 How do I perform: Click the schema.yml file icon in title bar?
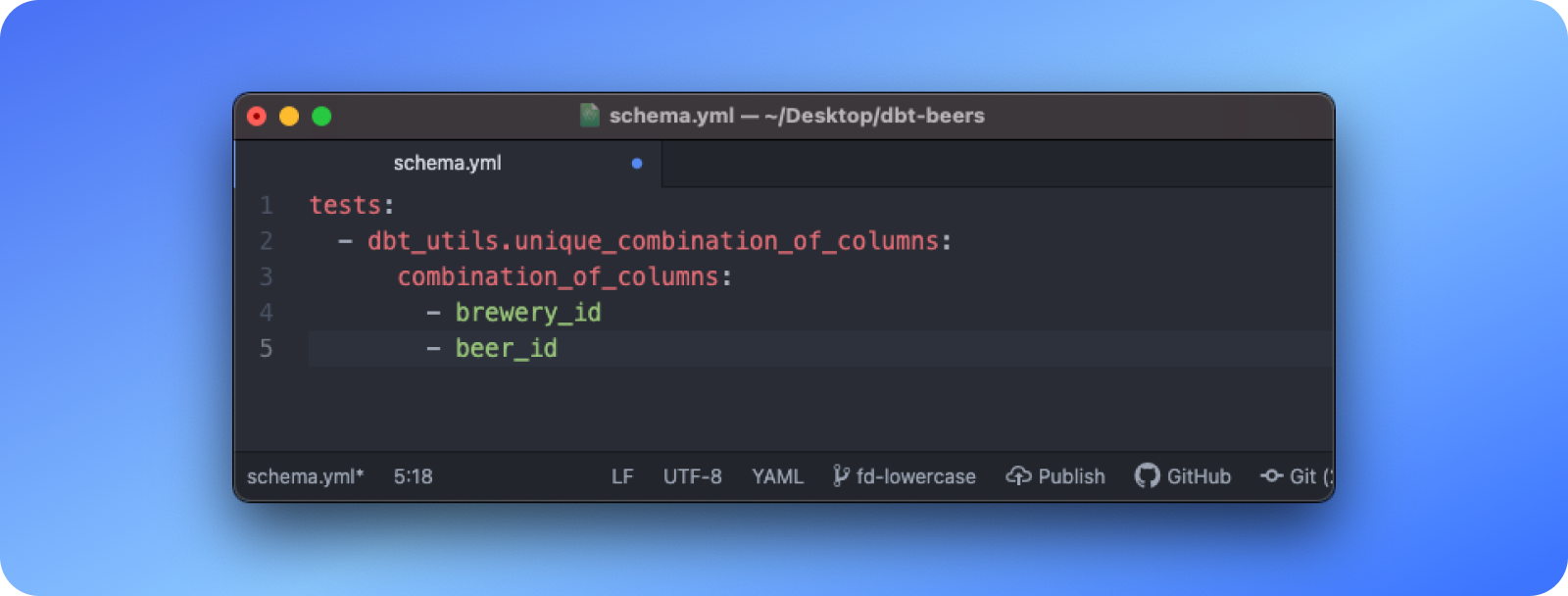pyautogui.click(x=589, y=116)
